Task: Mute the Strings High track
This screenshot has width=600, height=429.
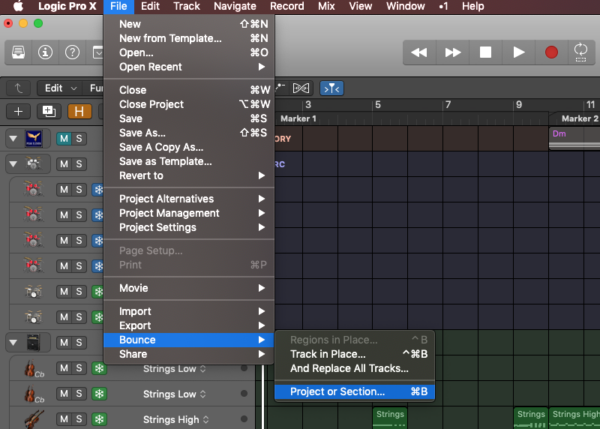Action: click(x=64, y=419)
